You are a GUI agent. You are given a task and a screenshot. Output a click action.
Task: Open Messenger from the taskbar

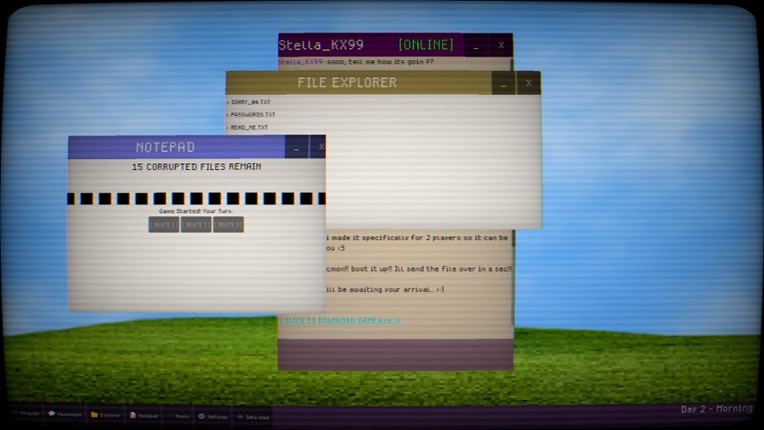pyautogui.click(x=65, y=414)
